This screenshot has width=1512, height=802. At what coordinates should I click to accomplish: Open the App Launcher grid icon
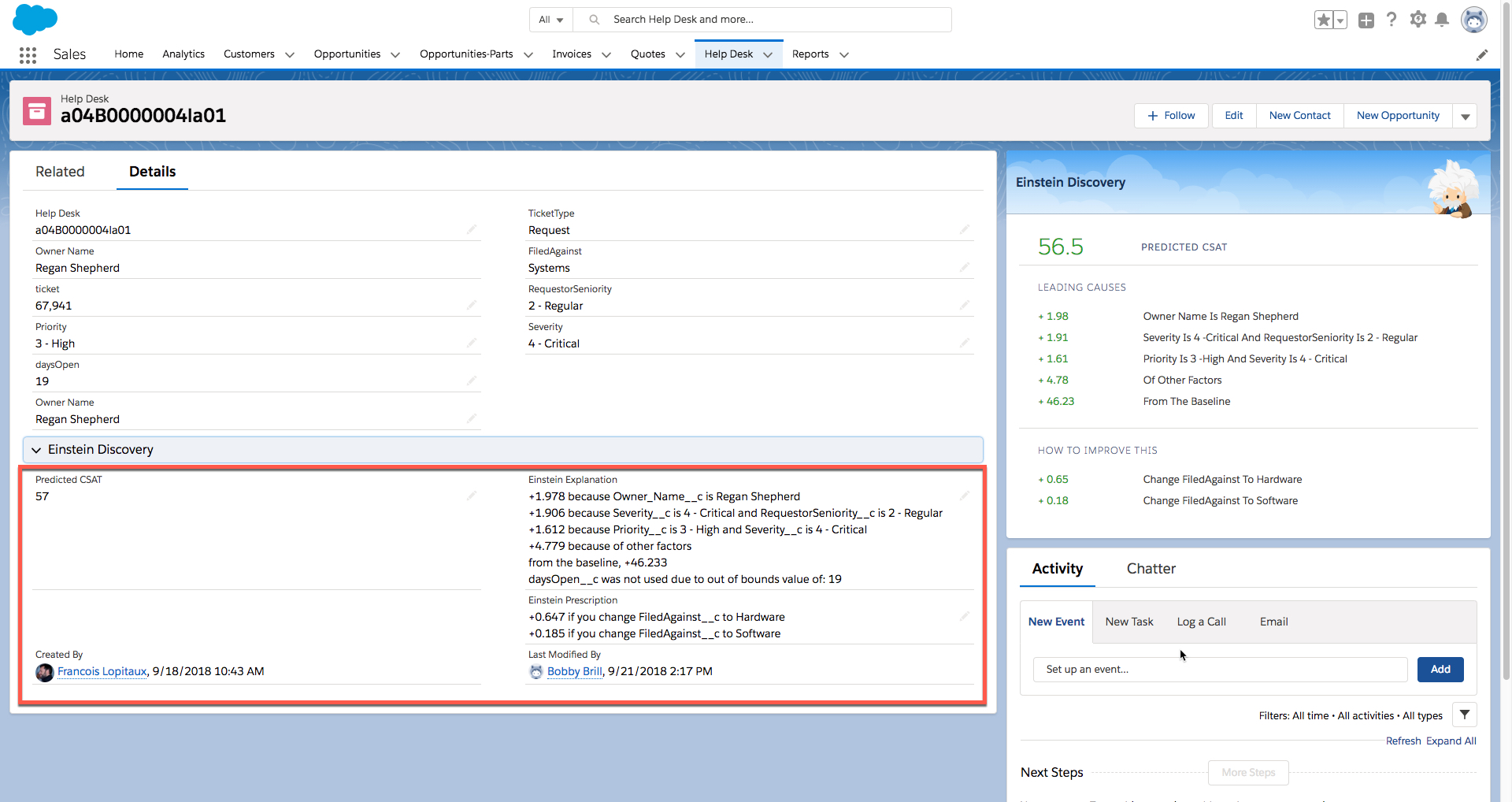click(28, 54)
